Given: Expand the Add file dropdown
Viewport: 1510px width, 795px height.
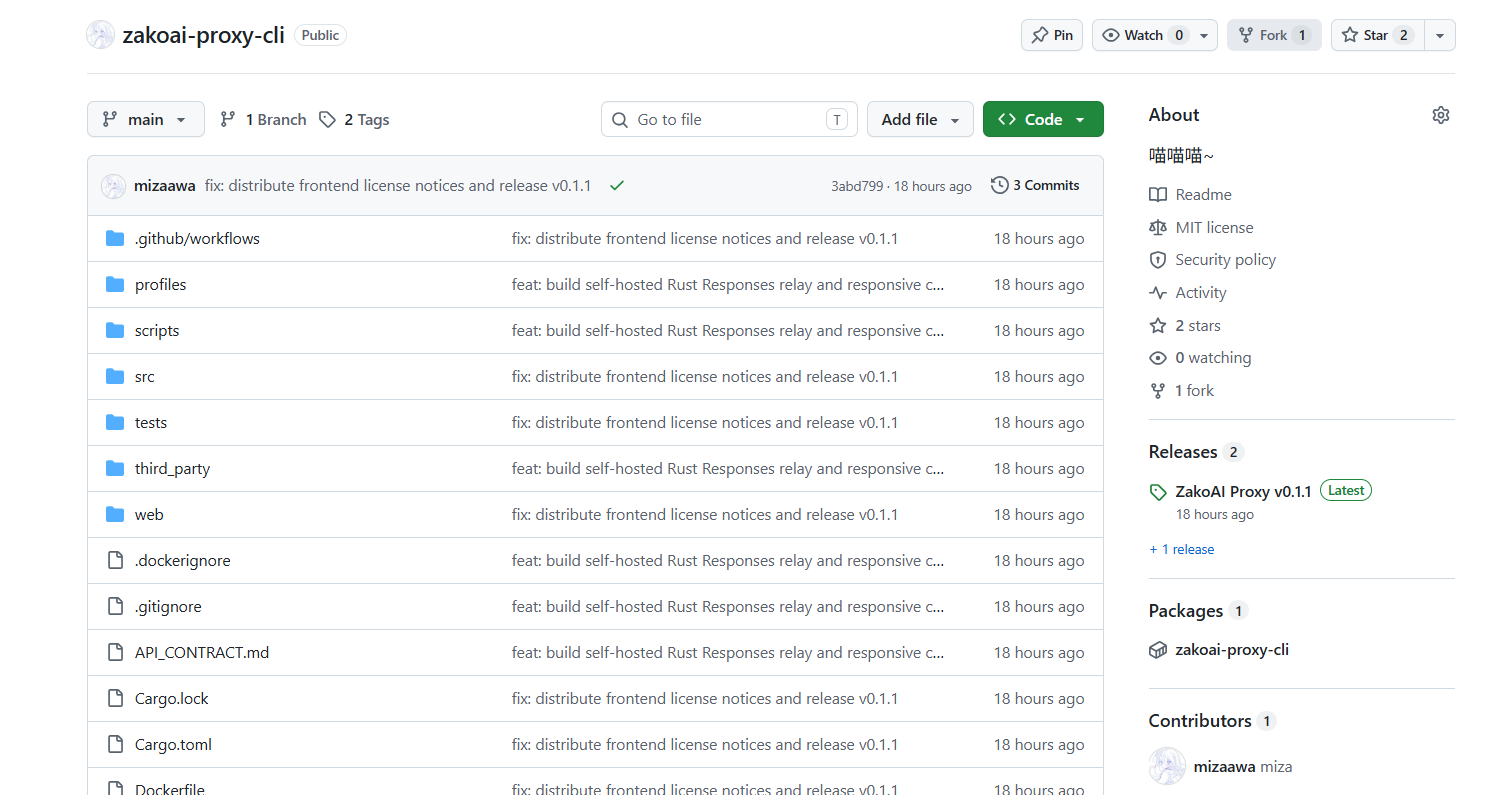Looking at the screenshot, I should click(920, 119).
